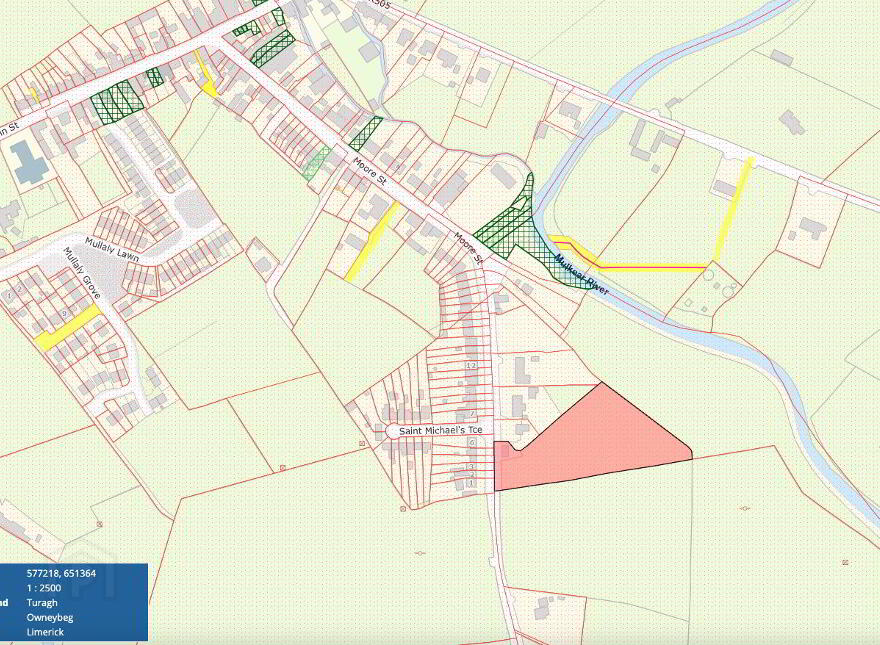Viewport: 880px width, 645px height.
Task: Click the "Mullaly Lawn" street label
Action: pyautogui.click(x=112, y=249)
